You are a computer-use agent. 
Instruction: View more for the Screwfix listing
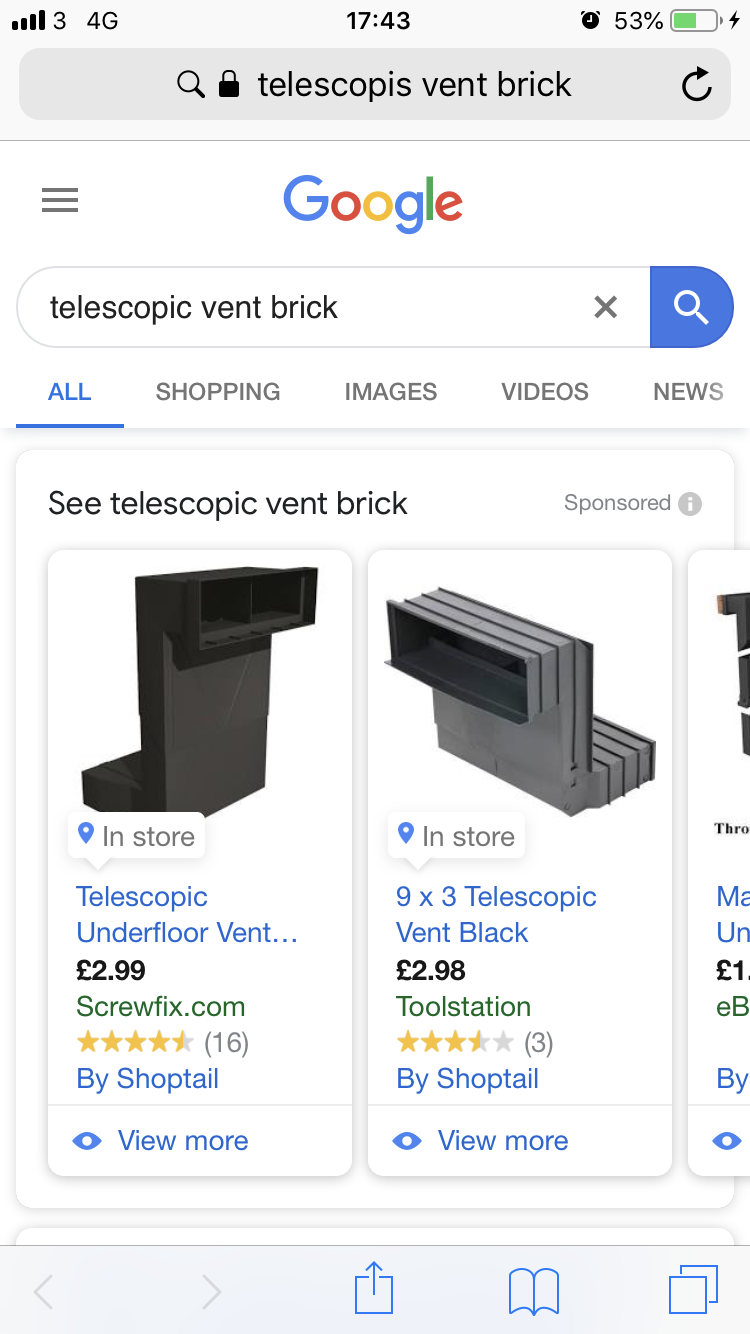pos(183,1140)
